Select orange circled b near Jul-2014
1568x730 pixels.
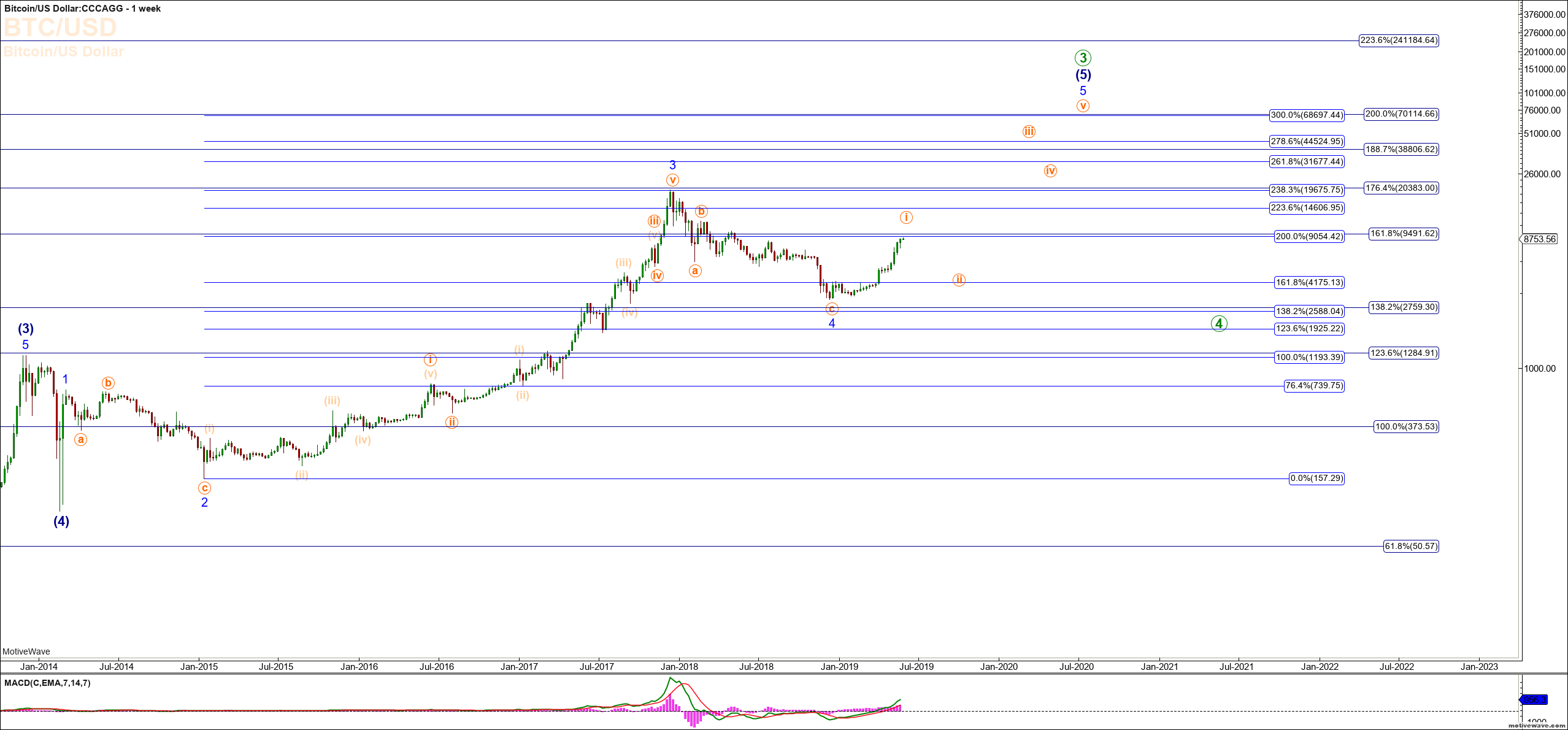pos(108,383)
